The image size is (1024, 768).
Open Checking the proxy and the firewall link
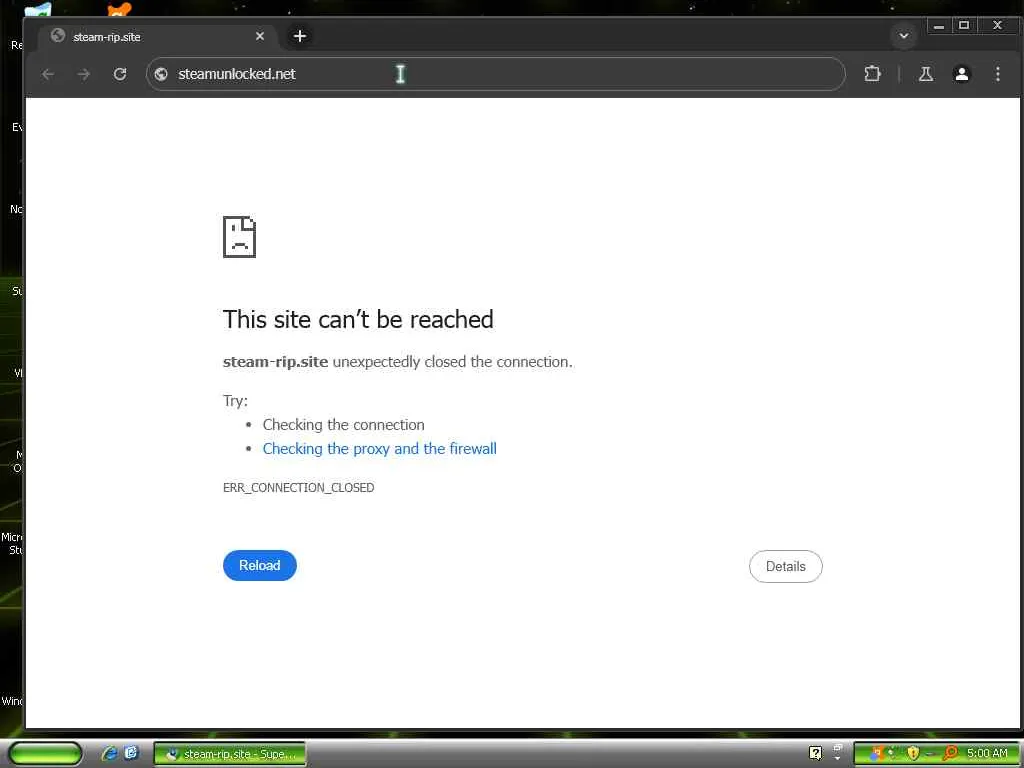[x=379, y=449]
